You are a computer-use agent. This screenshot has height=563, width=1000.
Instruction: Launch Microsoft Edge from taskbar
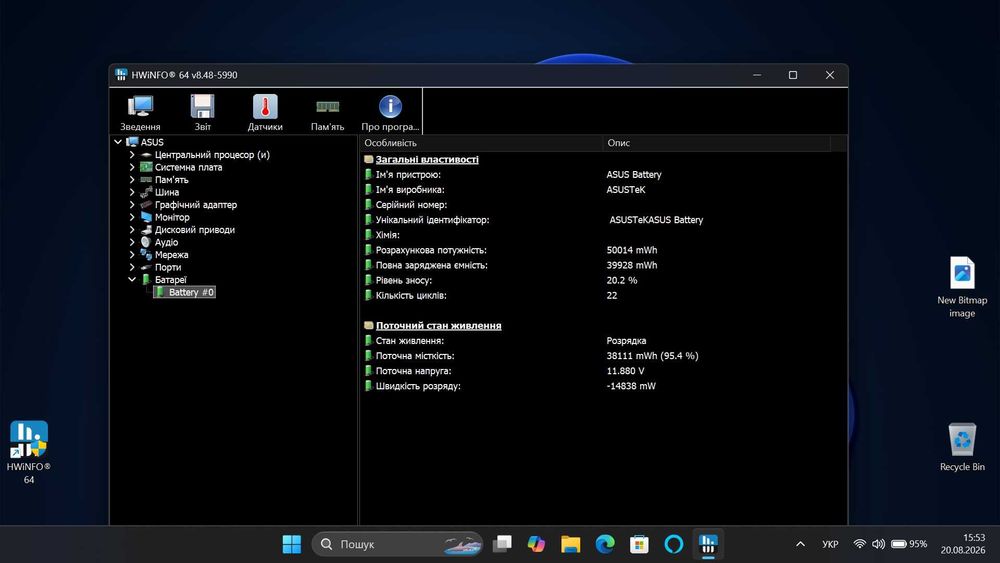[x=605, y=544]
